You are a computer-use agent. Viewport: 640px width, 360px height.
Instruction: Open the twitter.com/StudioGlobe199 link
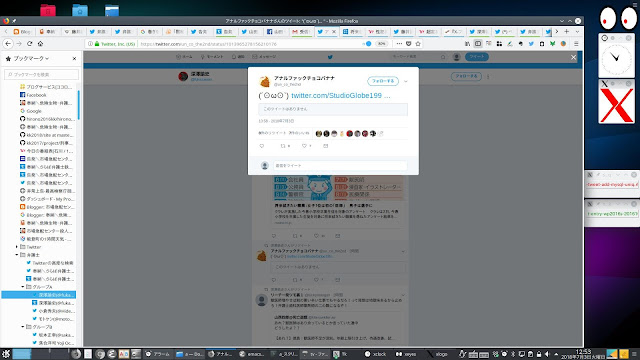[x=340, y=96]
